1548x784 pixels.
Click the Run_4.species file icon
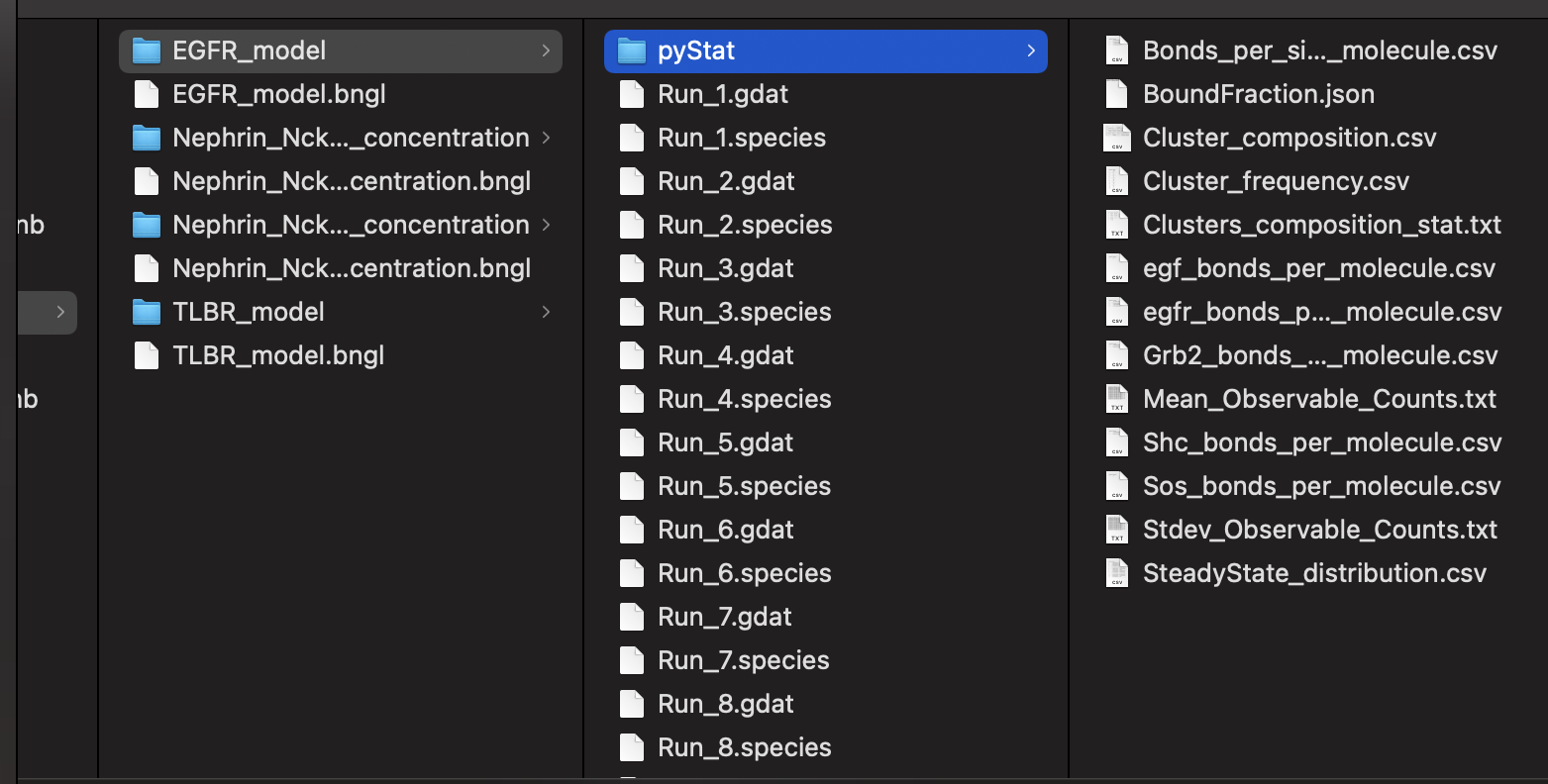point(632,399)
